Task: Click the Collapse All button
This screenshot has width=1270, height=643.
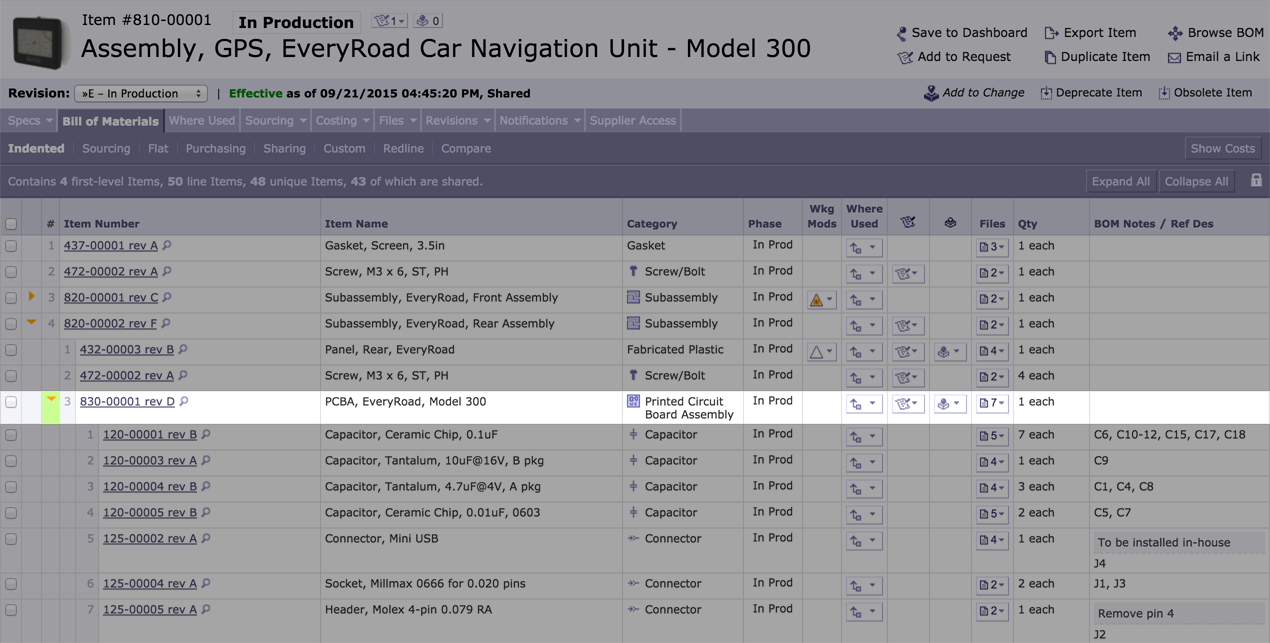Action: [1196, 181]
